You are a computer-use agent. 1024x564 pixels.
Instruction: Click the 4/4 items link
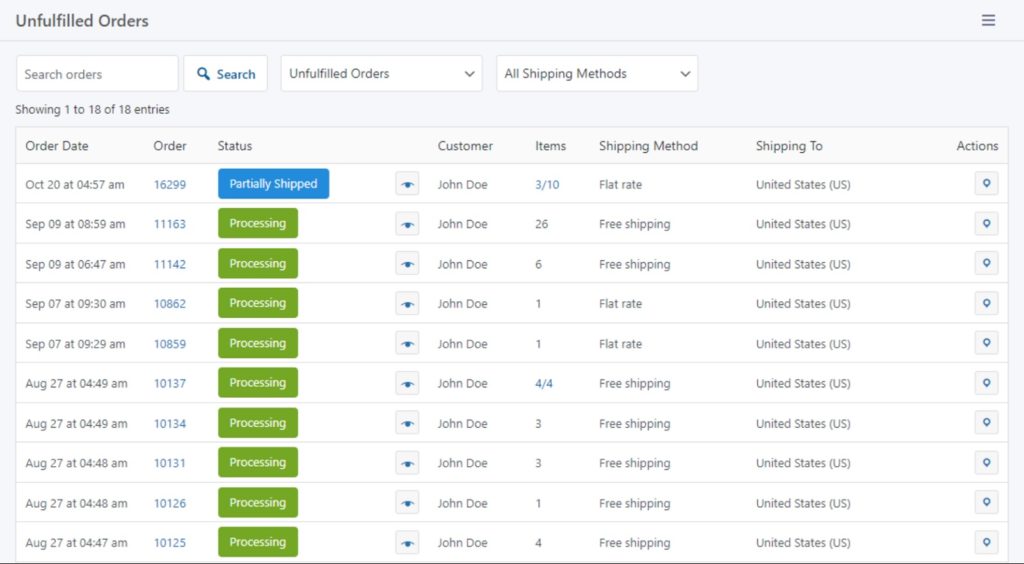pos(544,383)
